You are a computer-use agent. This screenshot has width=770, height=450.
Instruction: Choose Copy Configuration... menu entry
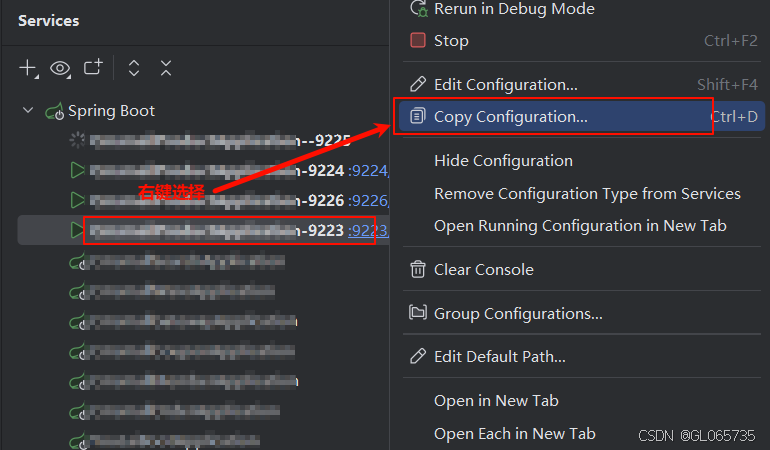(582, 116)
